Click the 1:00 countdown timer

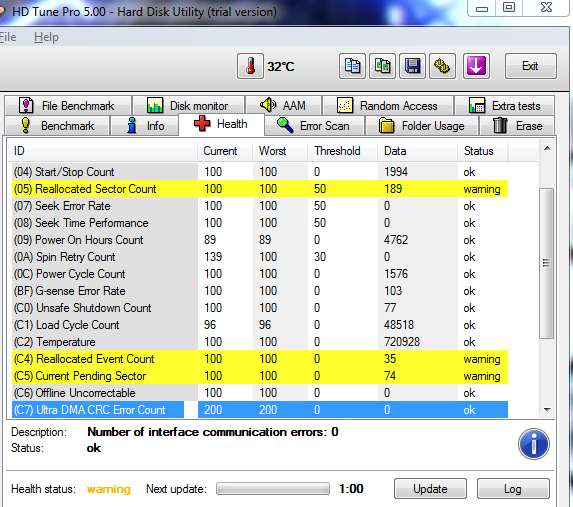[x=351, y=489]
